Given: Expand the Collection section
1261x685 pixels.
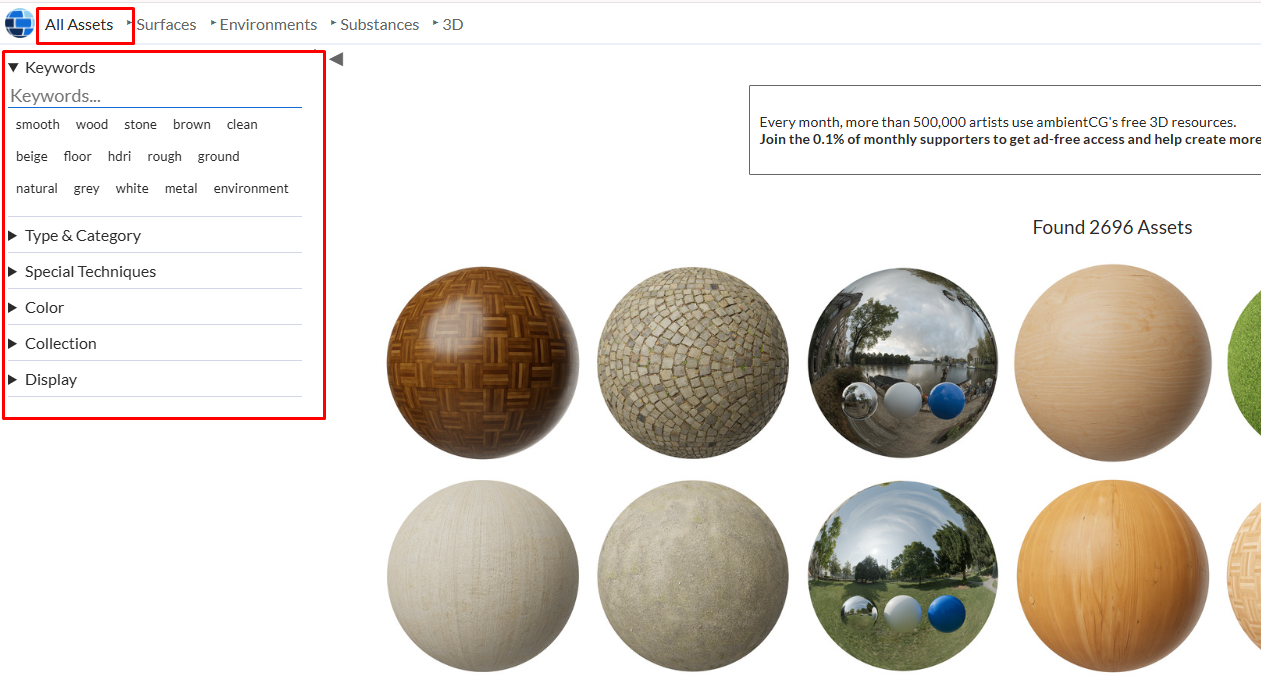Looking at the screenshot, I should click(x=155, y=343).
